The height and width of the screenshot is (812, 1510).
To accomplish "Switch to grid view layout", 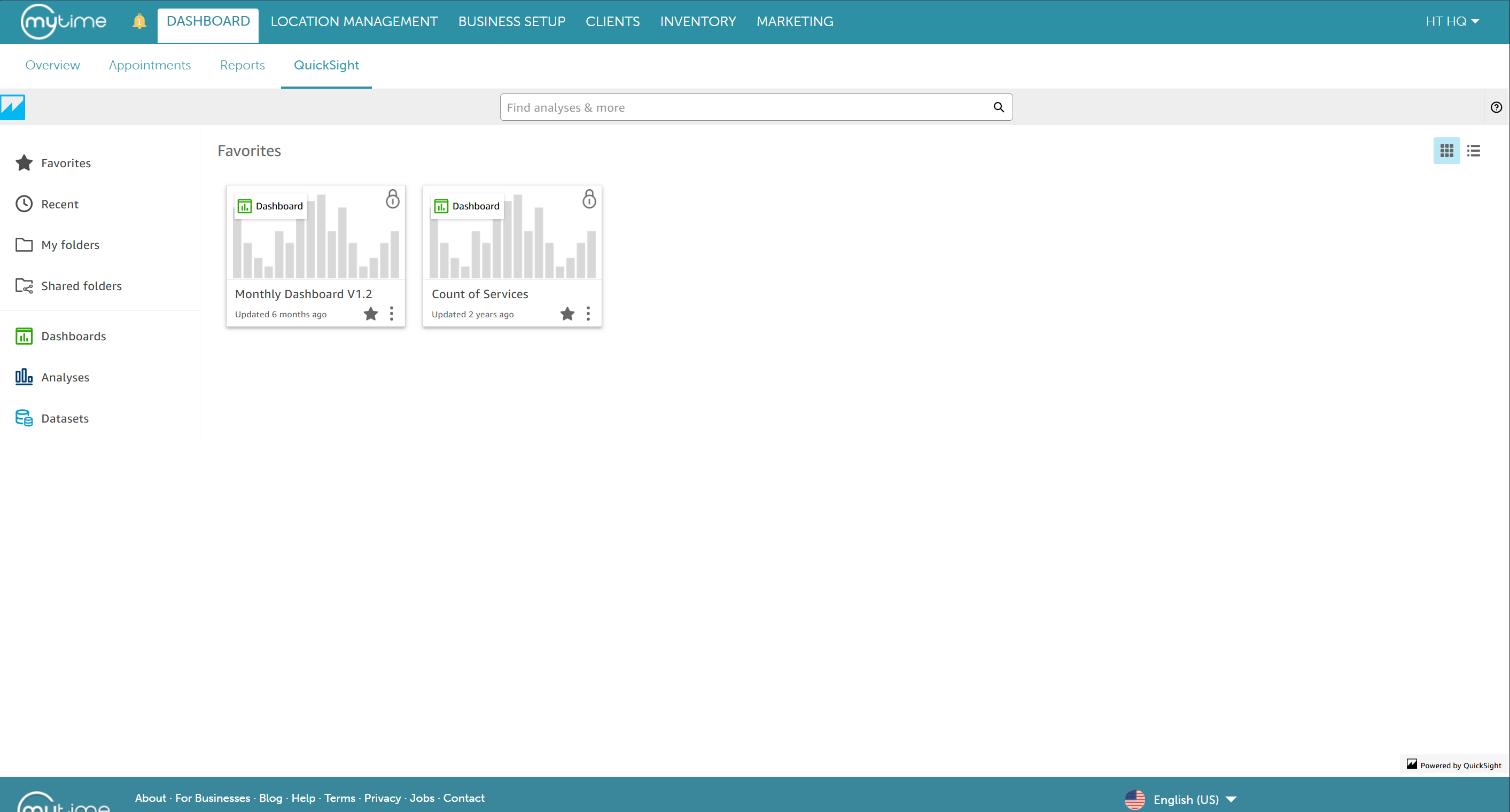I will tap(1446, 151).
